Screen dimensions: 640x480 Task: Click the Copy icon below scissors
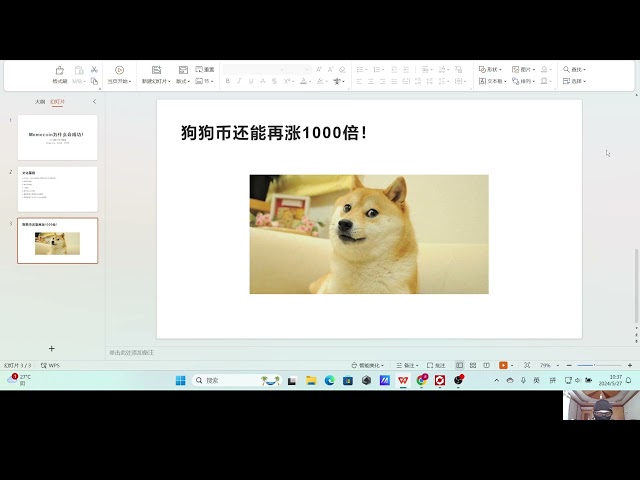point(94,81)
